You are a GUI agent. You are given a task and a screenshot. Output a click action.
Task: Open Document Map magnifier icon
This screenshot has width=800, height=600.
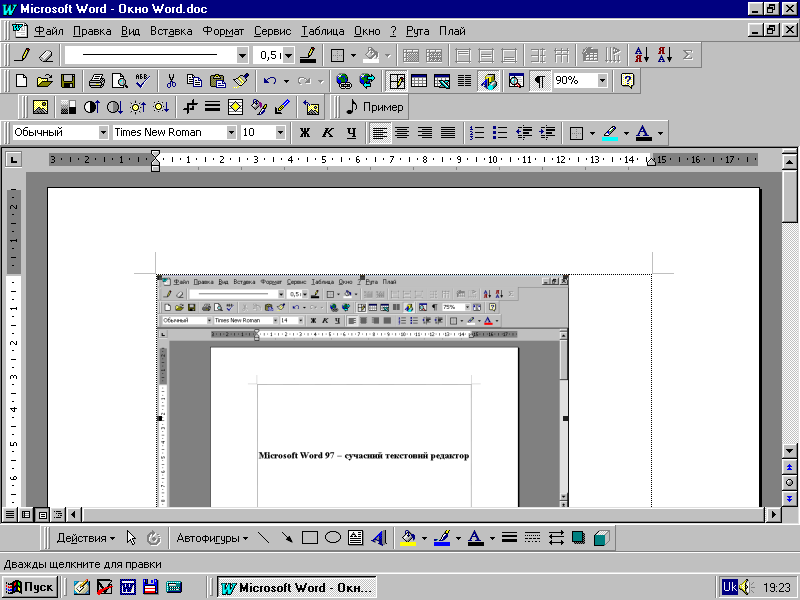click(516, 81)
